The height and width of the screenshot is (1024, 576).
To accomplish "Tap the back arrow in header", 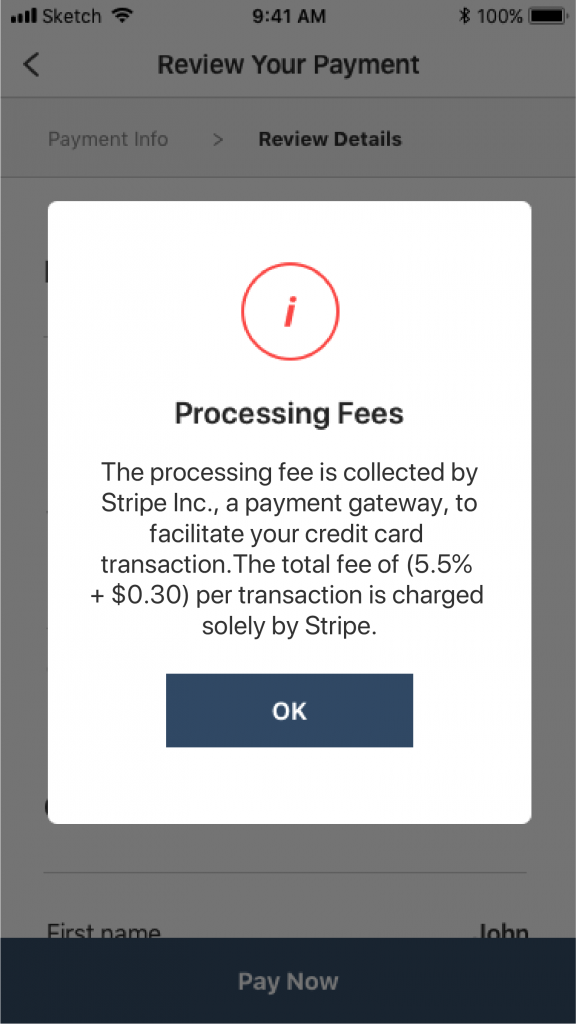I will [x=31, y=65].
